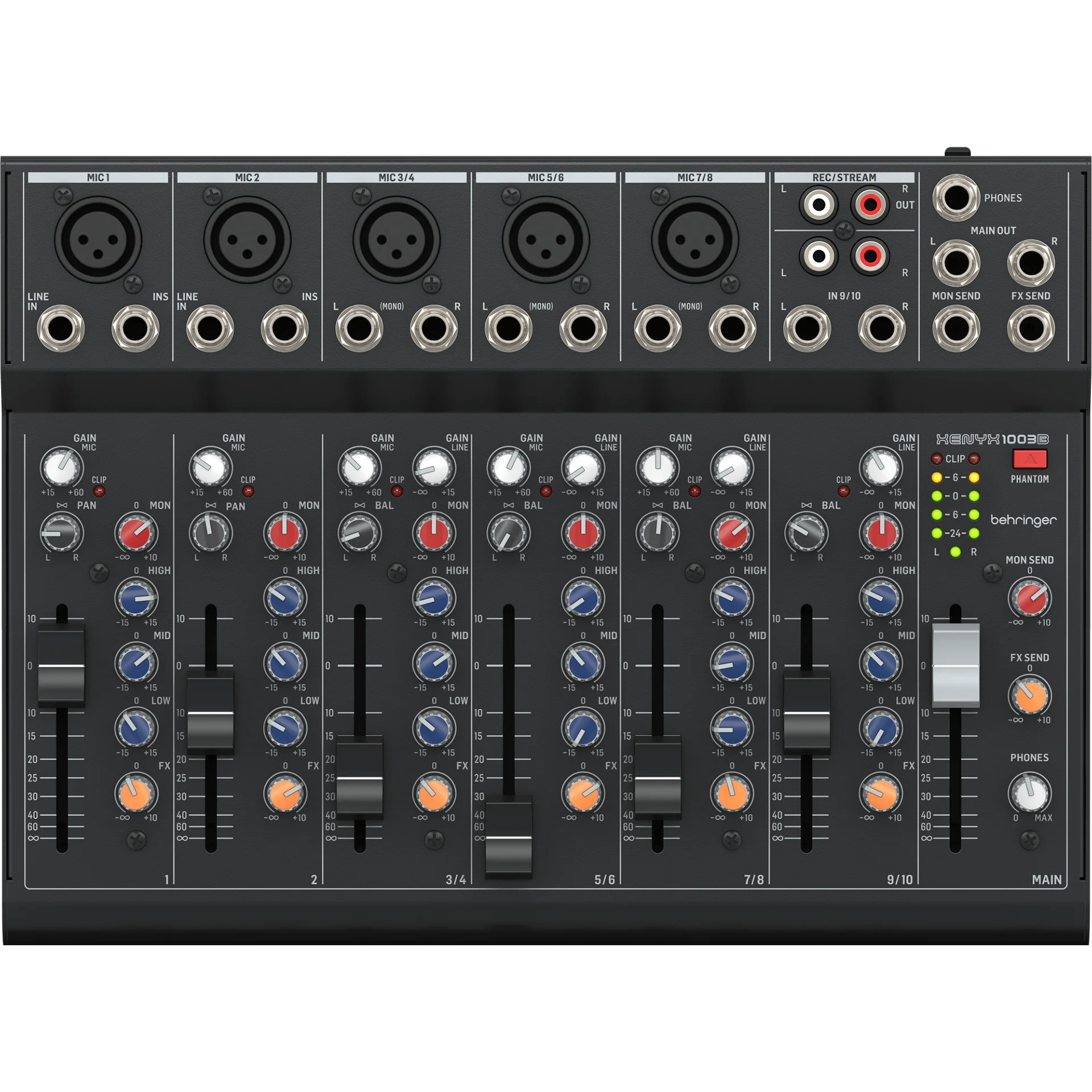1092x1092 pixels.
Task: Click the channel 5/6 level fader
Action: [x=508, y=837]
